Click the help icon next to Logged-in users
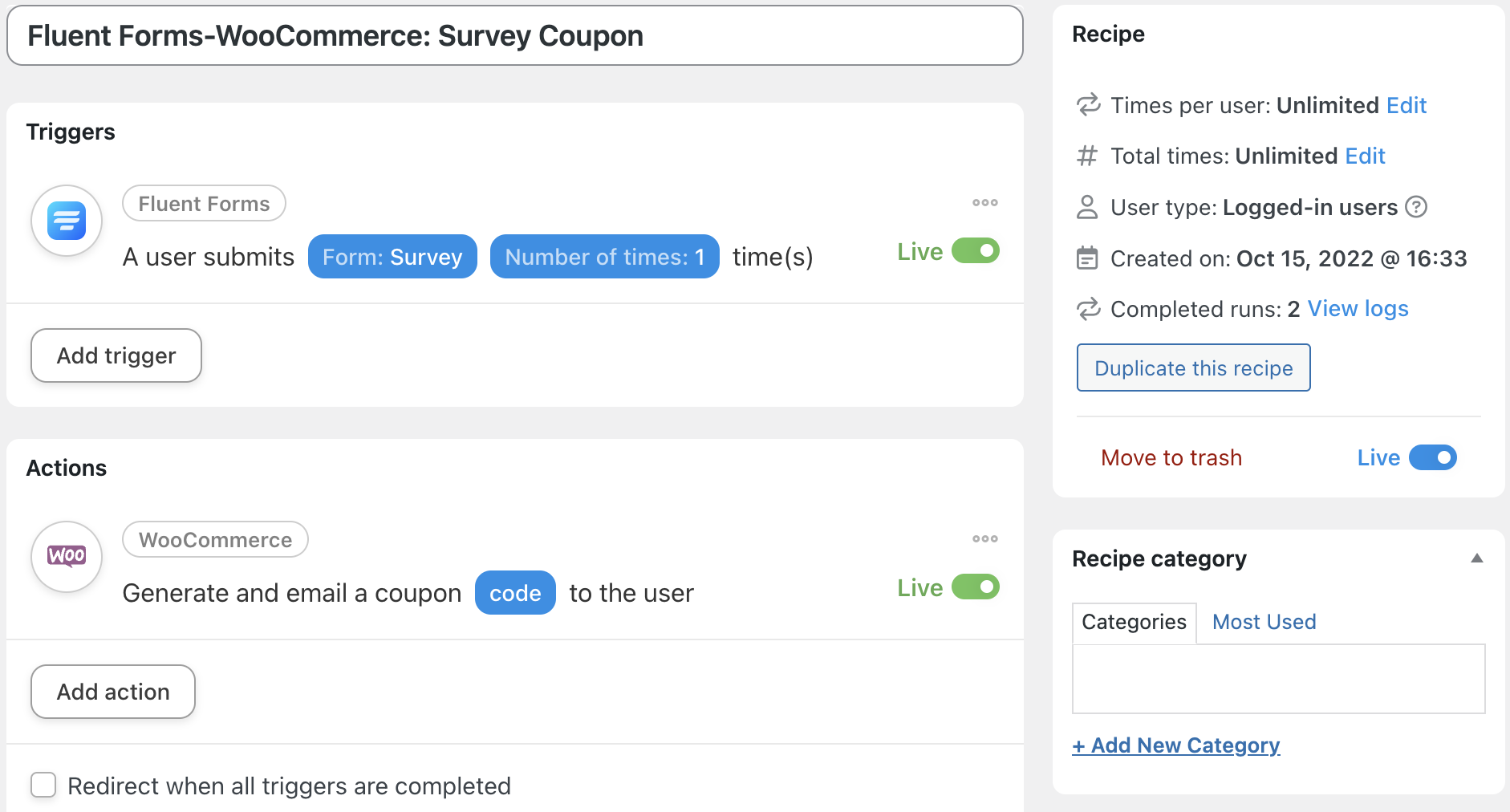 pyautogui.click(x=1417, y=207)
